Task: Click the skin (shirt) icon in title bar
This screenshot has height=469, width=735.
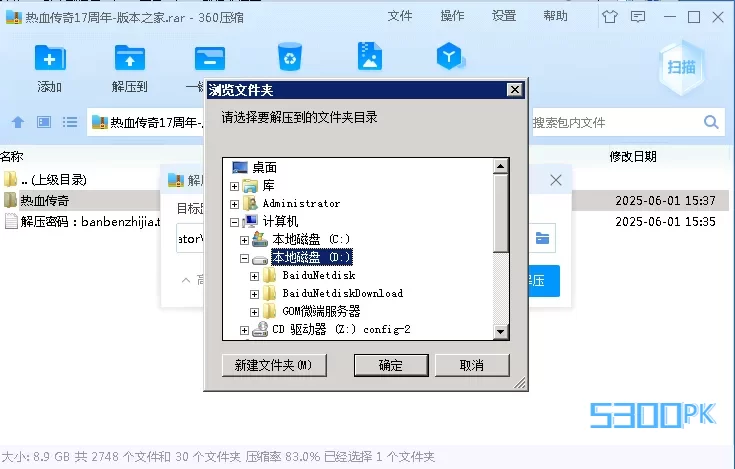Action: [609, 17]
